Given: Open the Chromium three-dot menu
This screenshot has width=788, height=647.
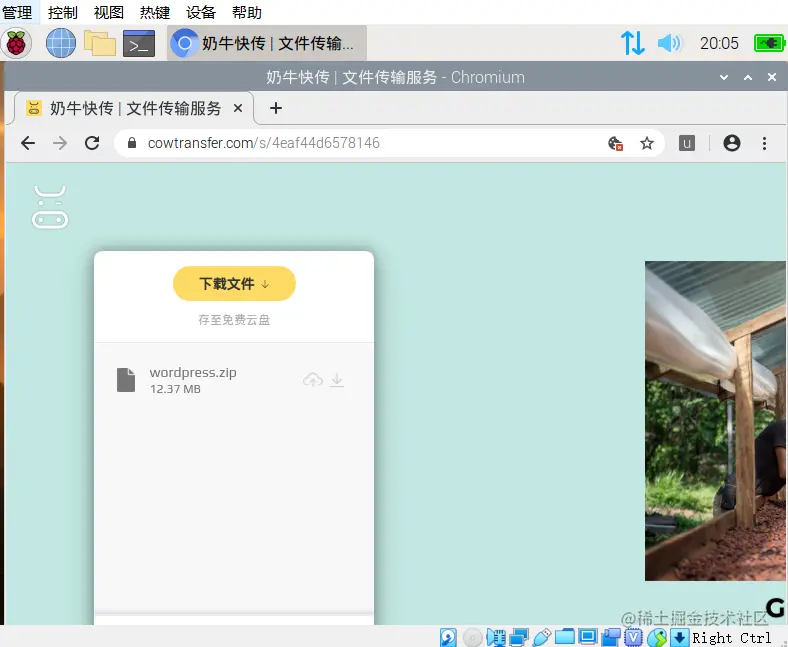Looking at the screenshot, I should pyautogui.click(x=764, y=143).
